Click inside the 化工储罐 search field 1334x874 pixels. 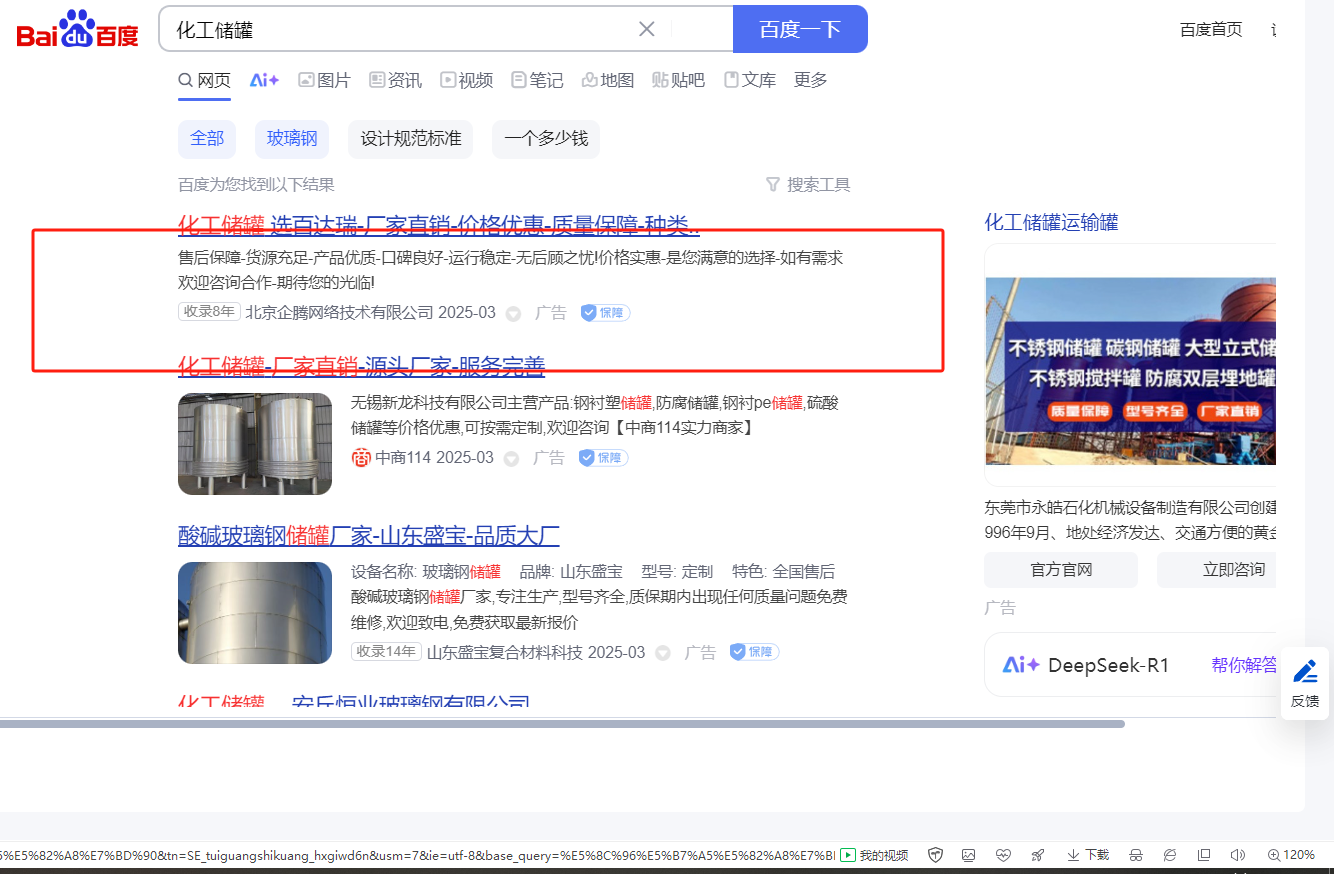tap(400, 29)
